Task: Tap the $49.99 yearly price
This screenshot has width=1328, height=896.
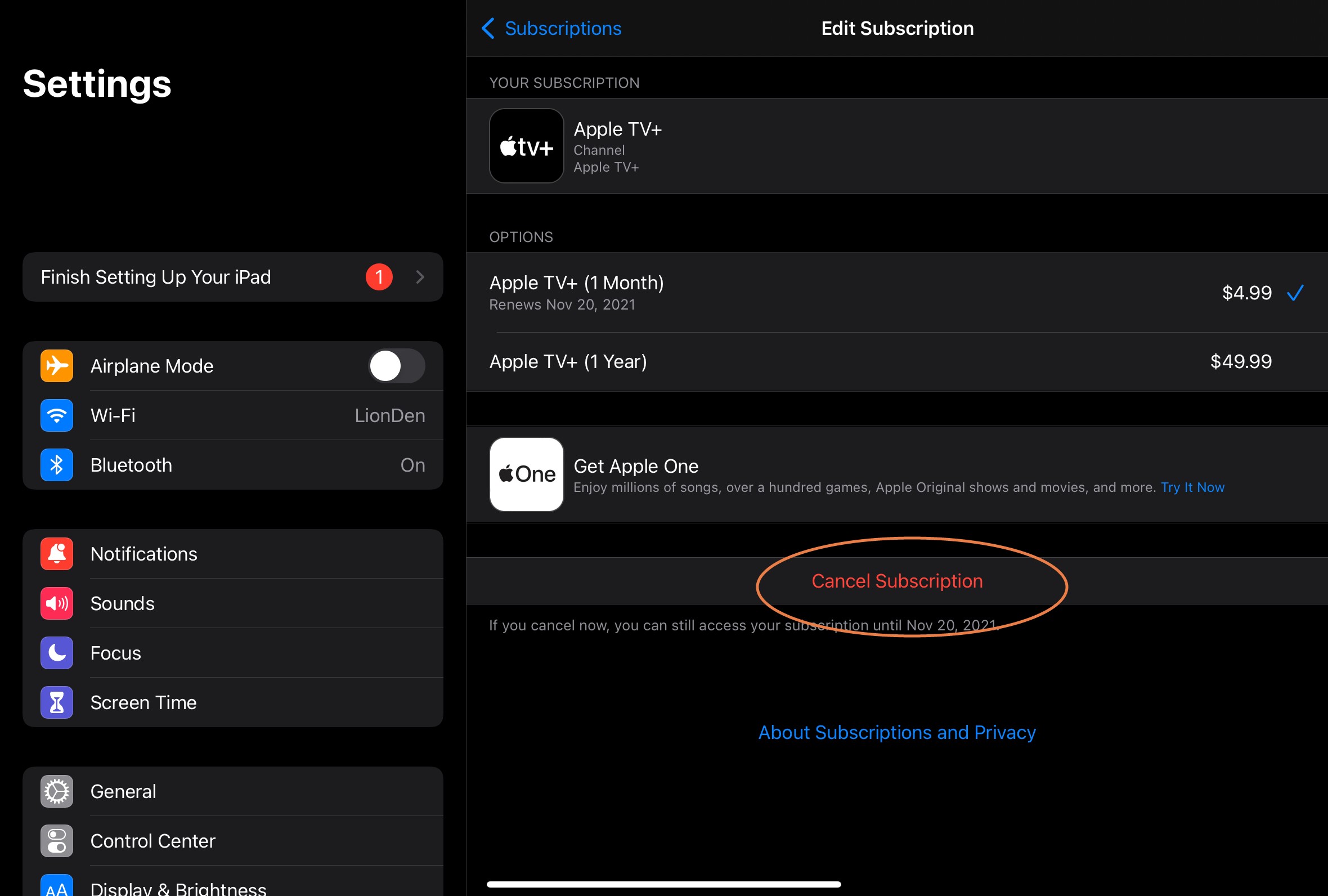Action: click(x=1241, y=362)
